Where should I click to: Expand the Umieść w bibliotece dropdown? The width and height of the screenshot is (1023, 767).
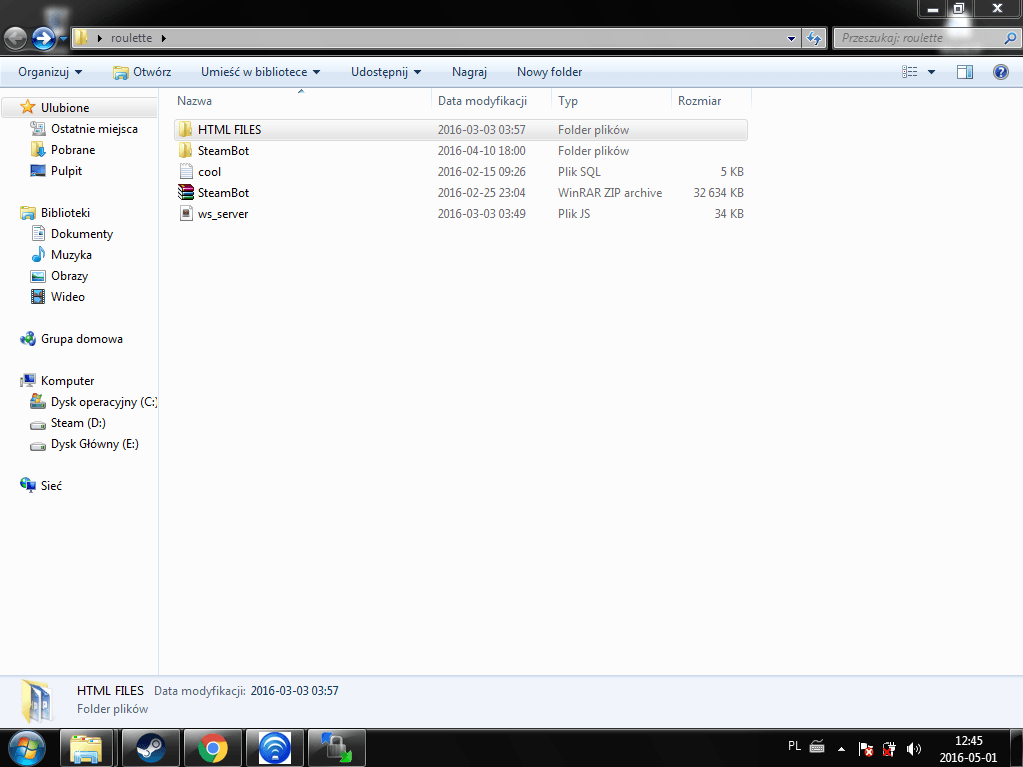pyautogui.click(x=260, y=72)
